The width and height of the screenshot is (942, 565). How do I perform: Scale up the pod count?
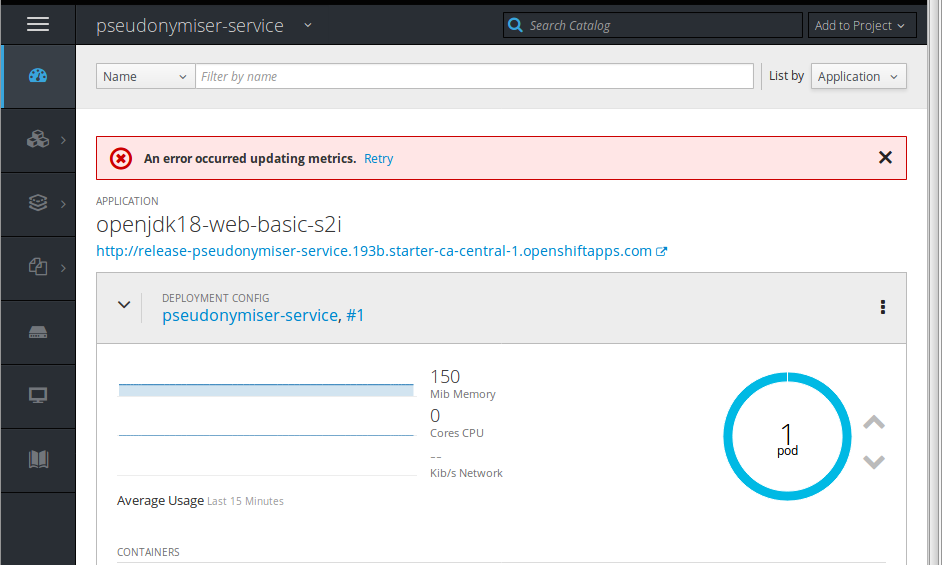tap(873, 423)
